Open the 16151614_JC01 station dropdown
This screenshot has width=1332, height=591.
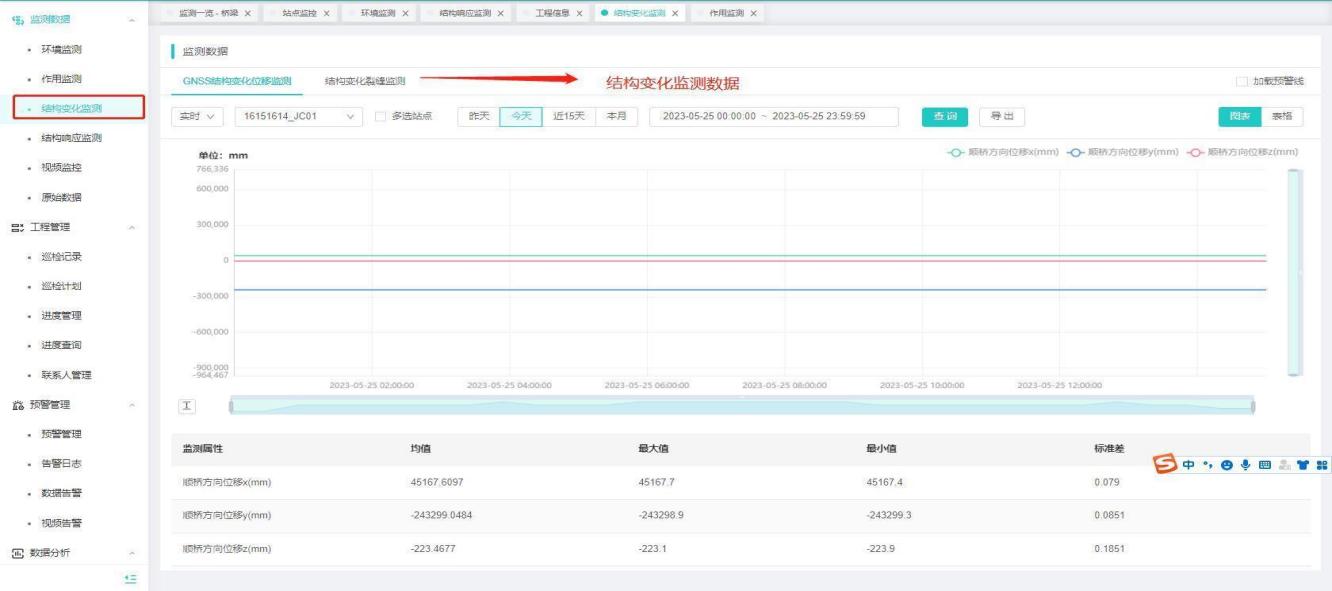(x=298, y=116)
